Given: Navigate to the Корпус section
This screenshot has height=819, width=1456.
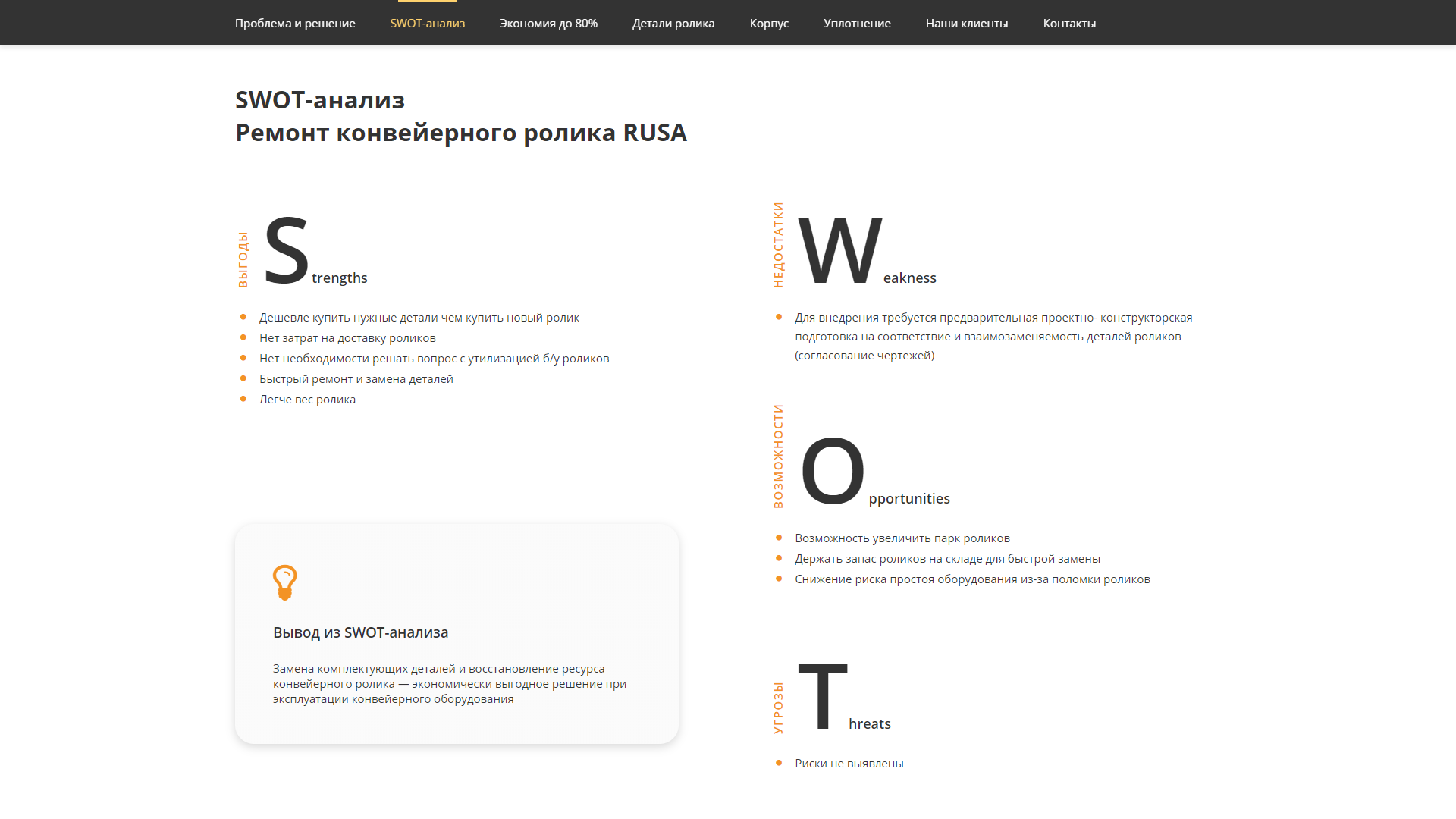Looking at the screenshot, I should tap(769, 24).
